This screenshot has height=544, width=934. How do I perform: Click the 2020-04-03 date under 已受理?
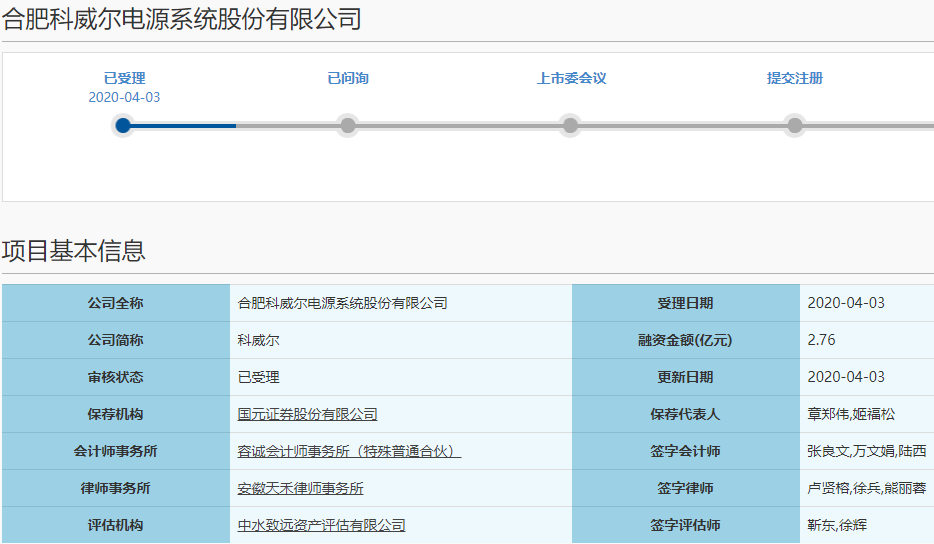(x=124, y=97)
